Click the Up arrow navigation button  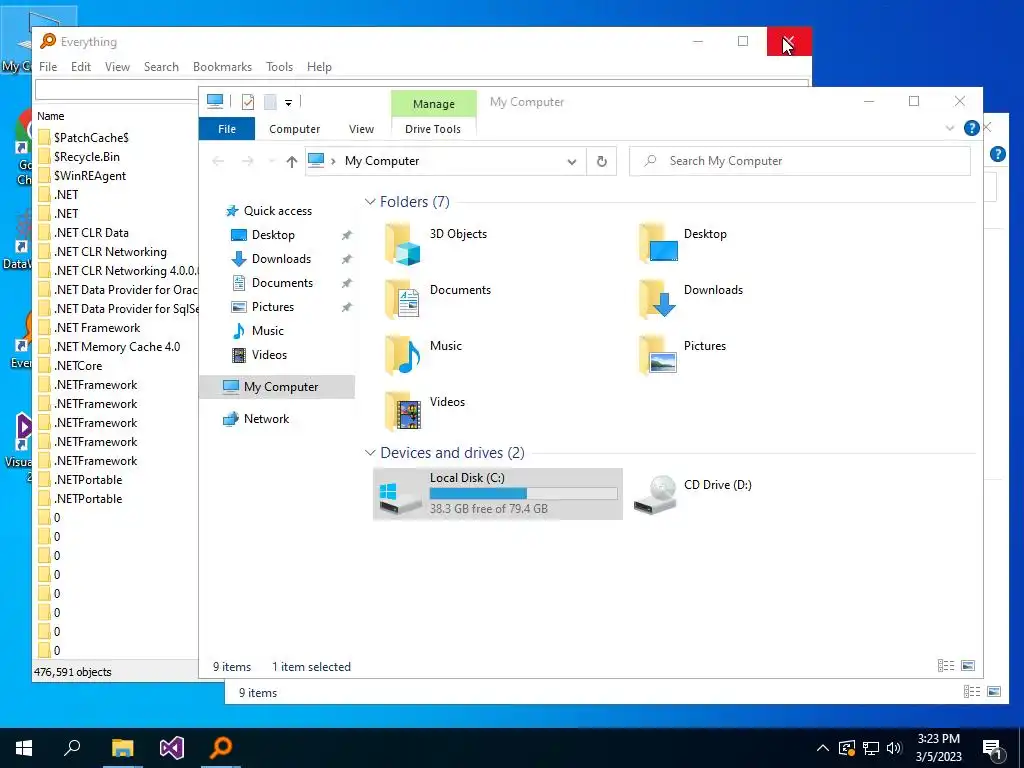(x=291, y=161)
